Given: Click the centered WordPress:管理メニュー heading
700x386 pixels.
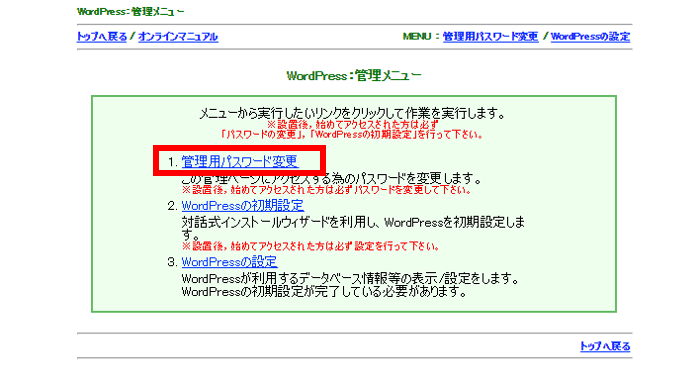Looking at the screenshot, I should 354,75.
